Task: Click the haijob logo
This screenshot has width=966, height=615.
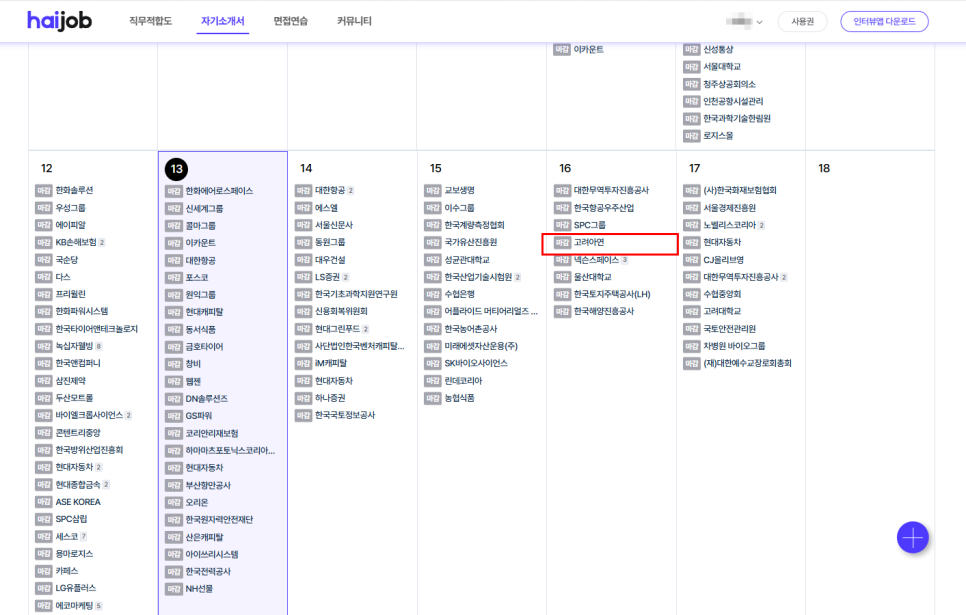Action: point(59,21)
